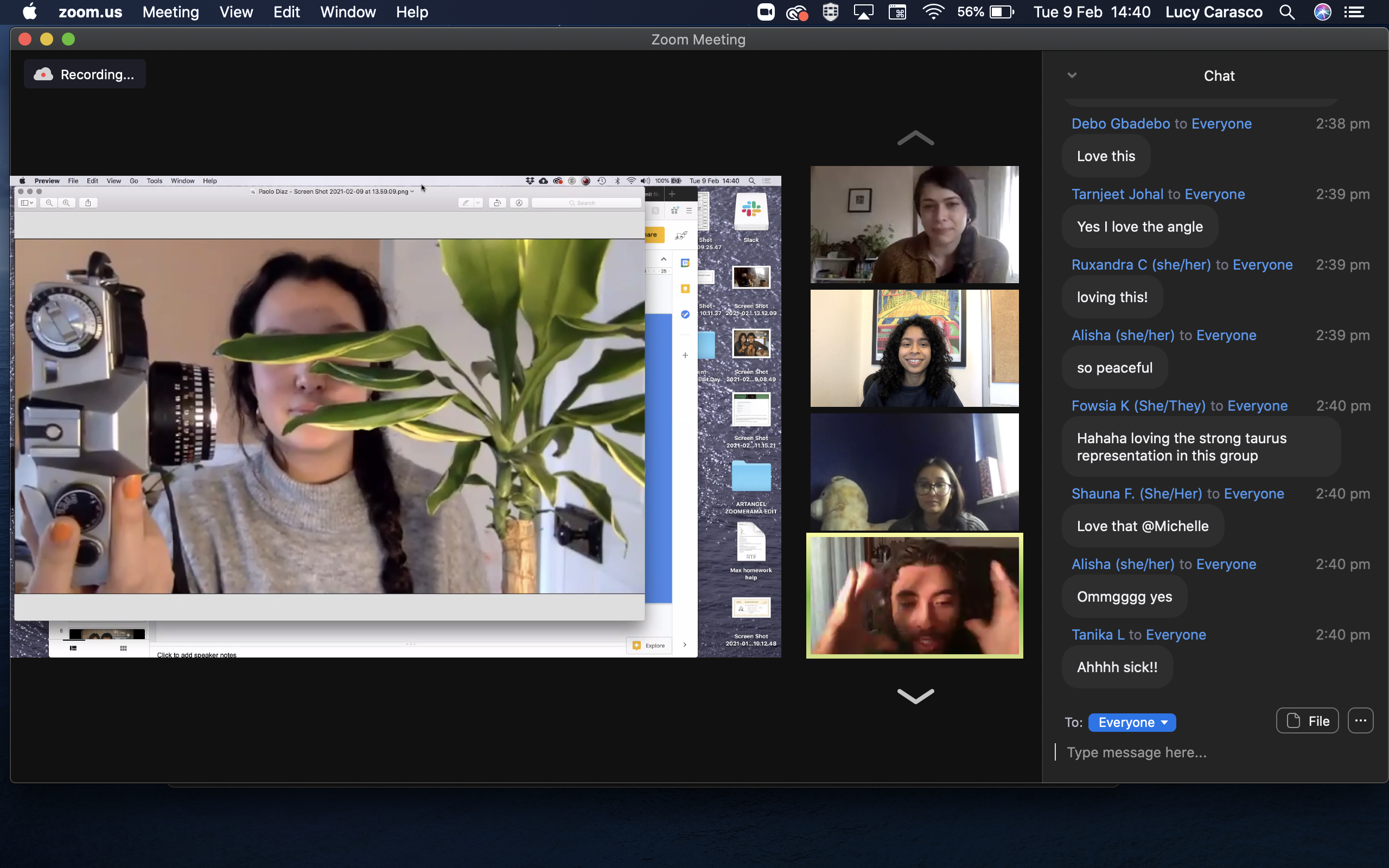
Task: Select the highlighted active speaker thumbnail
Action: click(x=914, y=596)
